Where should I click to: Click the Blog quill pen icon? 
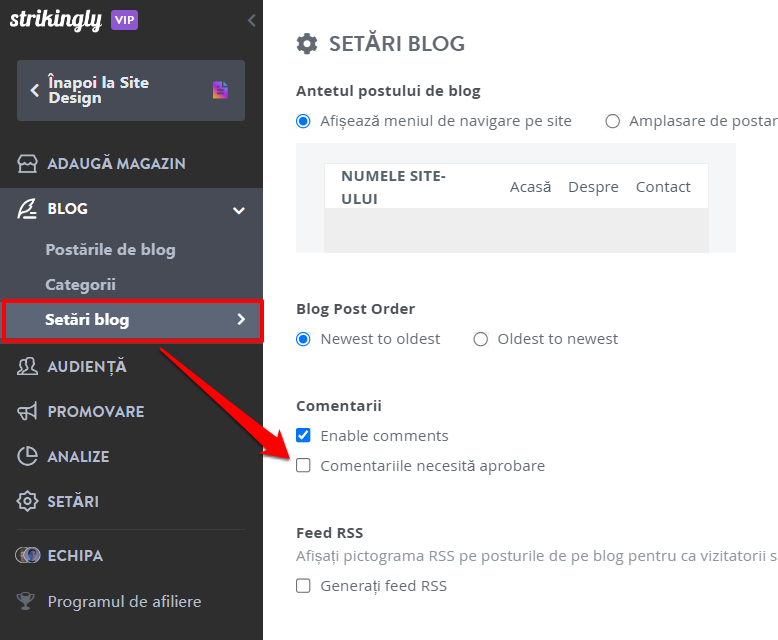tap(27, 209)
